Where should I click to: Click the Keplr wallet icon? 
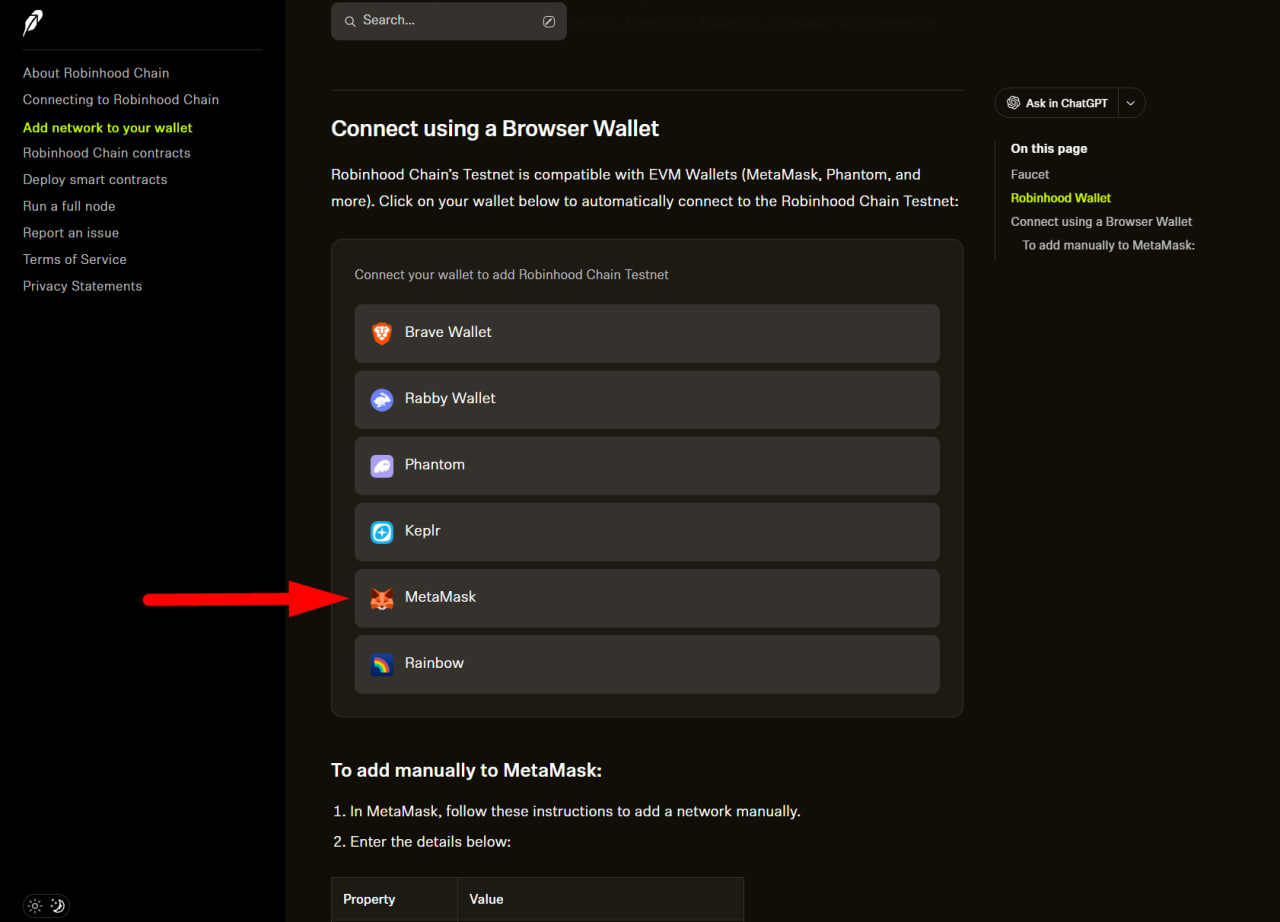coord(382,532)
